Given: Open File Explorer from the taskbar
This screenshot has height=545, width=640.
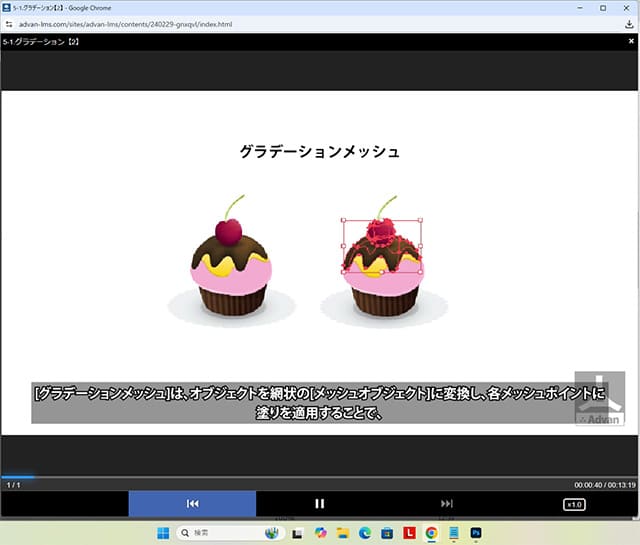Looking at the screenshot, I should (343, 533).
